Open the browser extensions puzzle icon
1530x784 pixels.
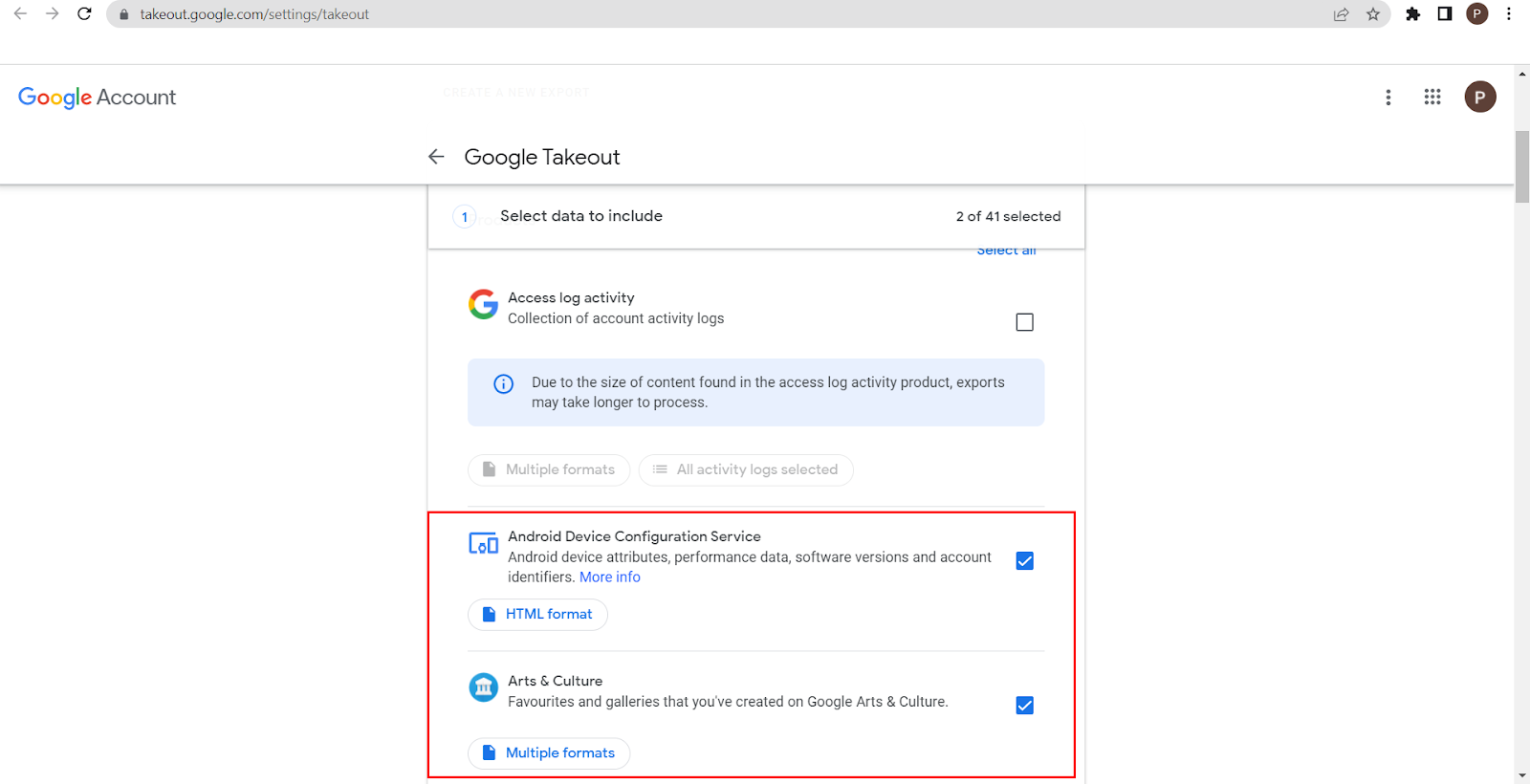pyautogui.click(x=1412, y=14)
